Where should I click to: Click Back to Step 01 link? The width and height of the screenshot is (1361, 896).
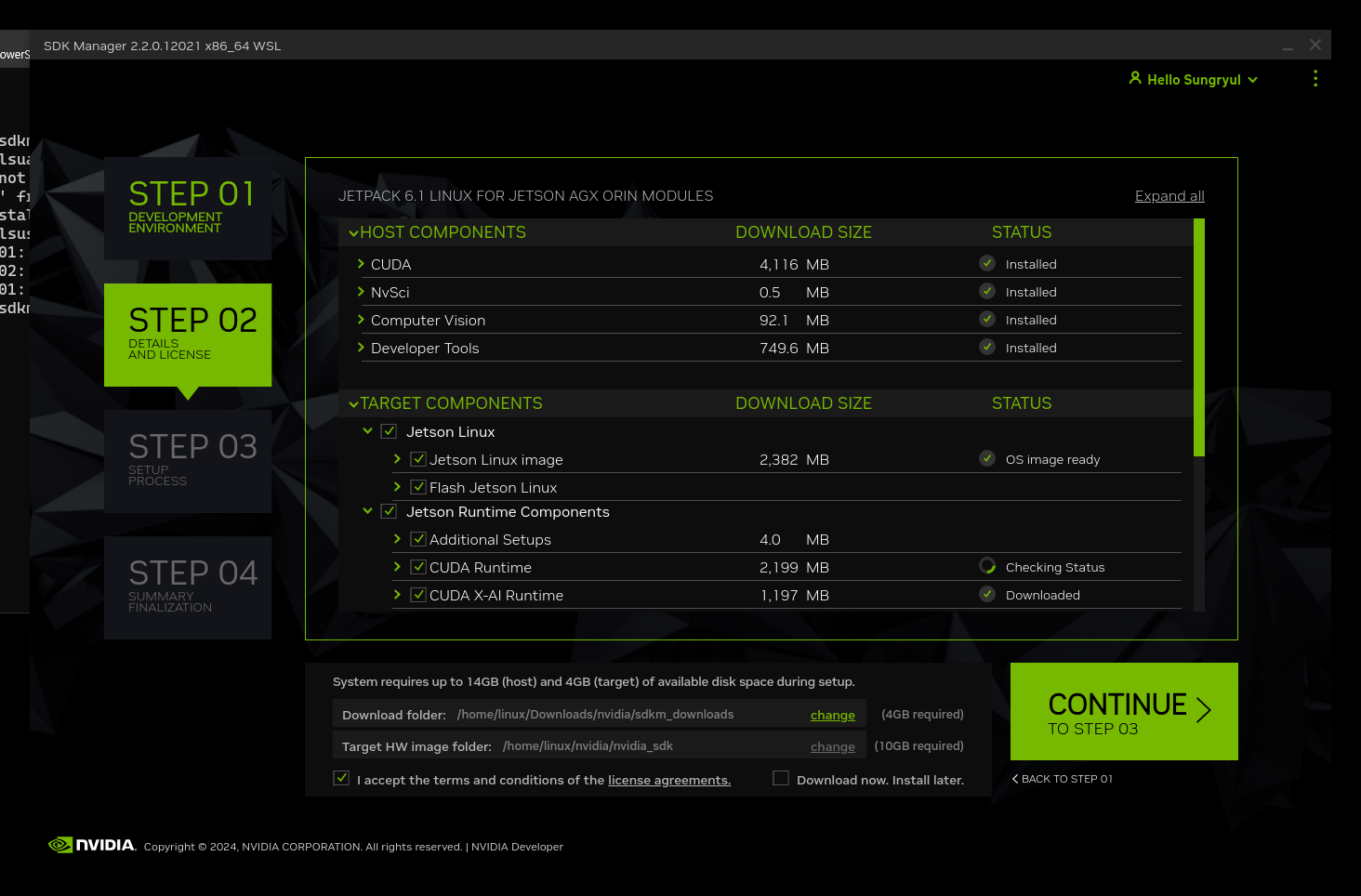pyautogui.click(x=1063, y=779)
